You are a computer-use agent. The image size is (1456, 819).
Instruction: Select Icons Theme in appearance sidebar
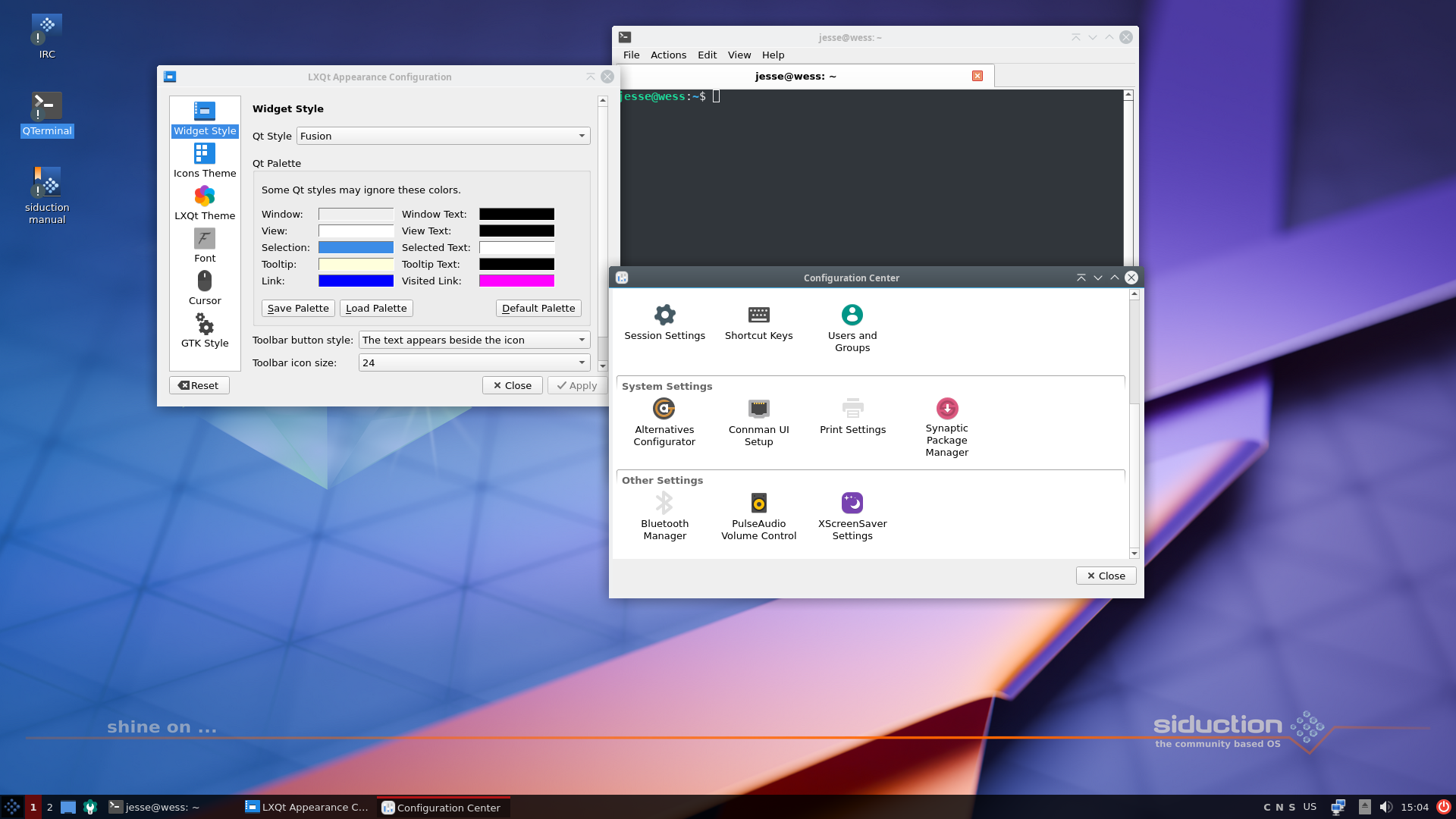(205, 161)
